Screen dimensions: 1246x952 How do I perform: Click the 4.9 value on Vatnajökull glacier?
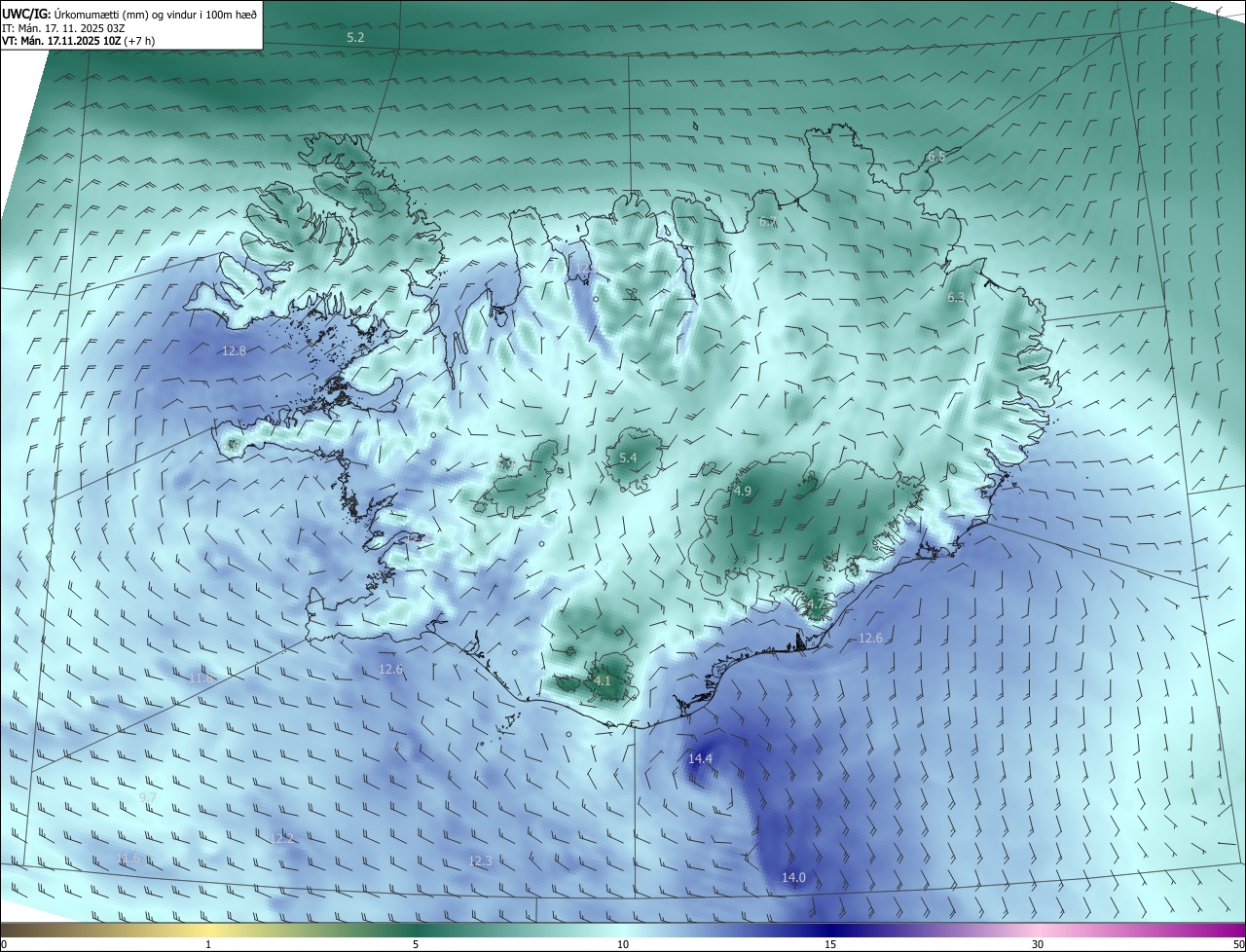(743, 492)
